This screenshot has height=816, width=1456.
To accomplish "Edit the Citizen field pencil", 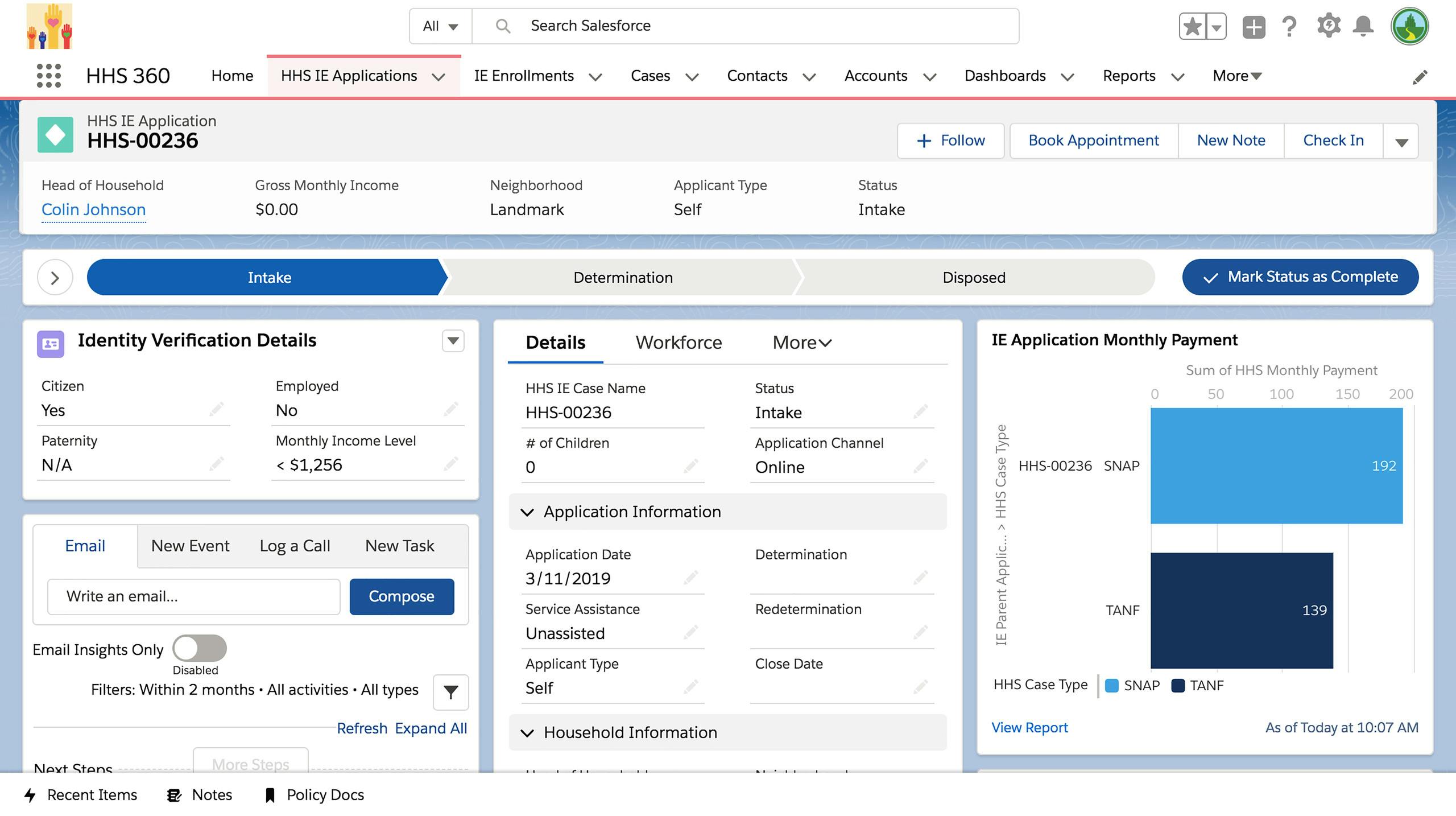I will click(x=216, y=409).
